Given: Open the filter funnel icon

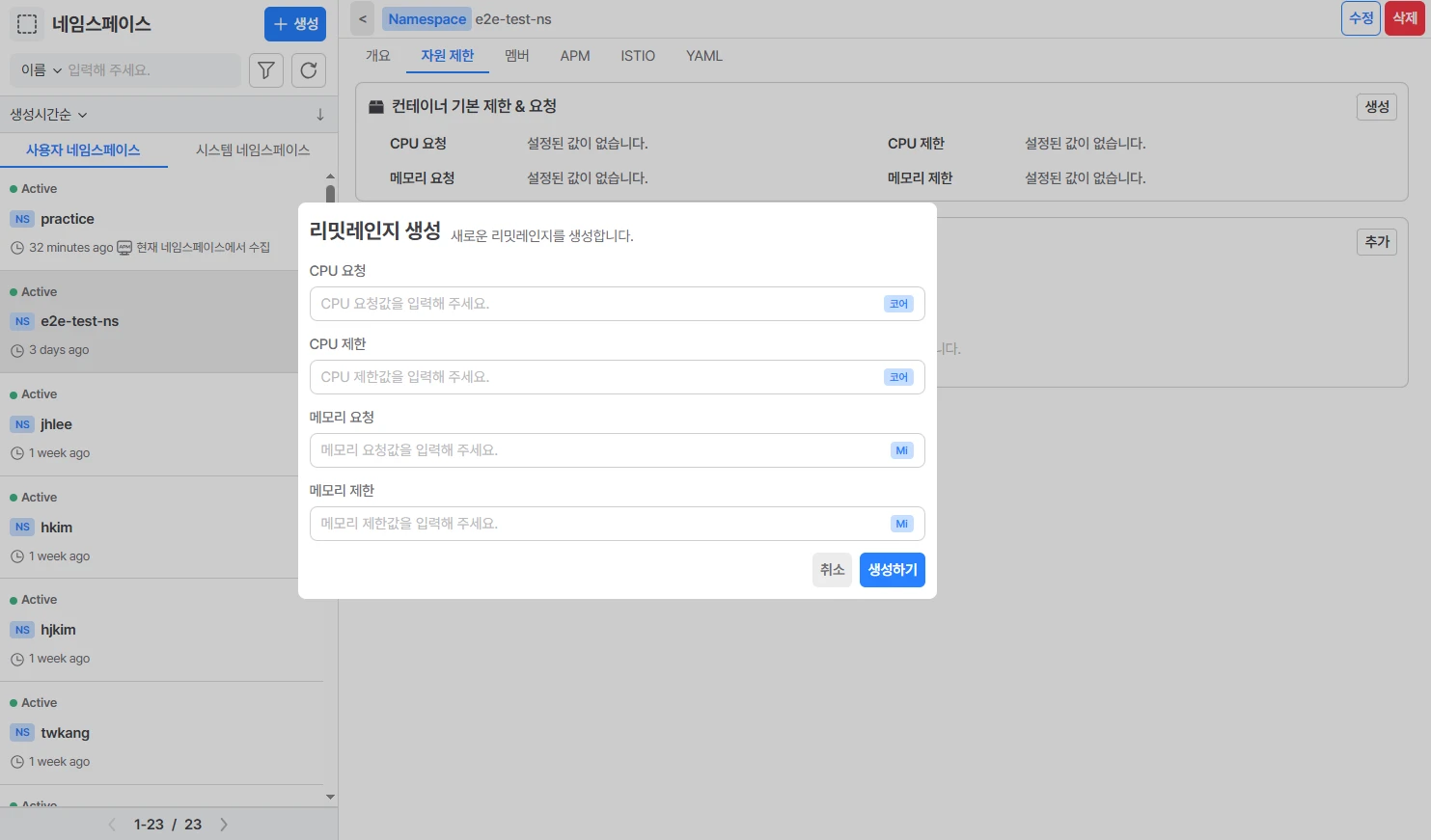Looking at the screenshot, I should click(266, 70).
